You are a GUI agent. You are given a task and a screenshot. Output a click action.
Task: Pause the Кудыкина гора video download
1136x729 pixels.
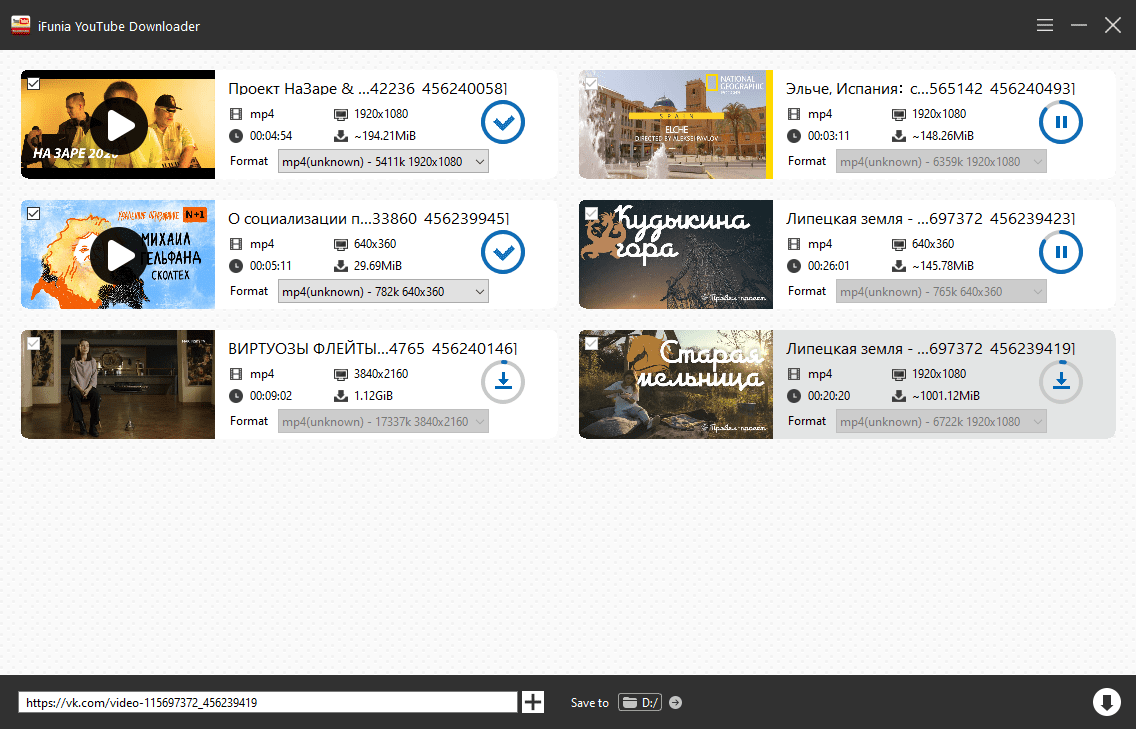(1061, 252)
